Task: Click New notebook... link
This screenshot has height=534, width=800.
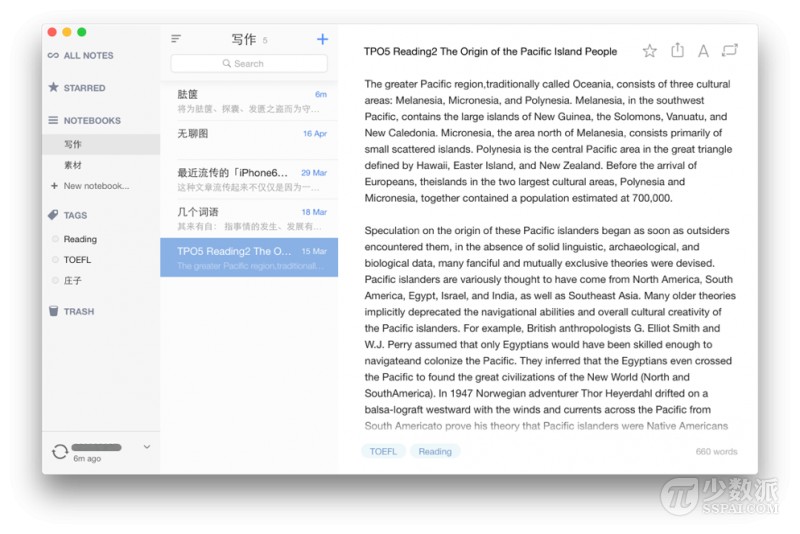Action: [x=96, y=186]
